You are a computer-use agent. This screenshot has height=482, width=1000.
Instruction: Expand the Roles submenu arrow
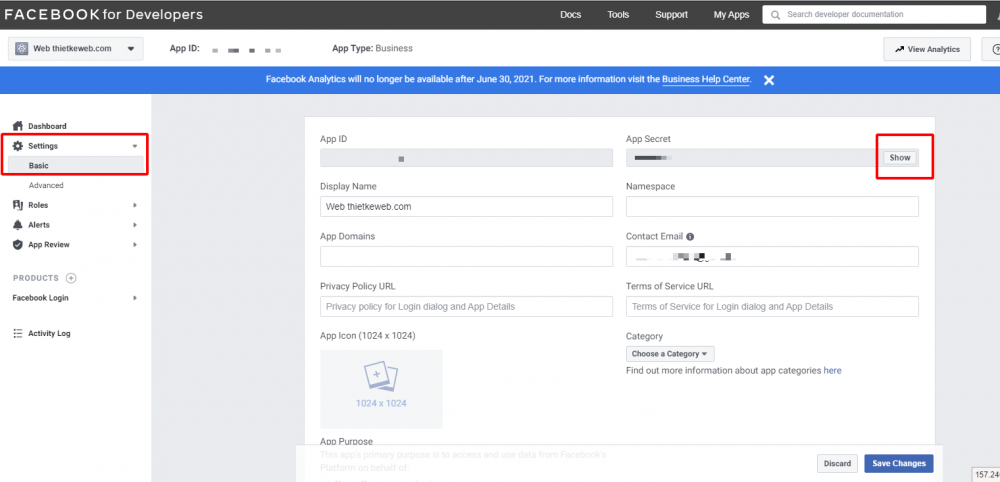135,205
